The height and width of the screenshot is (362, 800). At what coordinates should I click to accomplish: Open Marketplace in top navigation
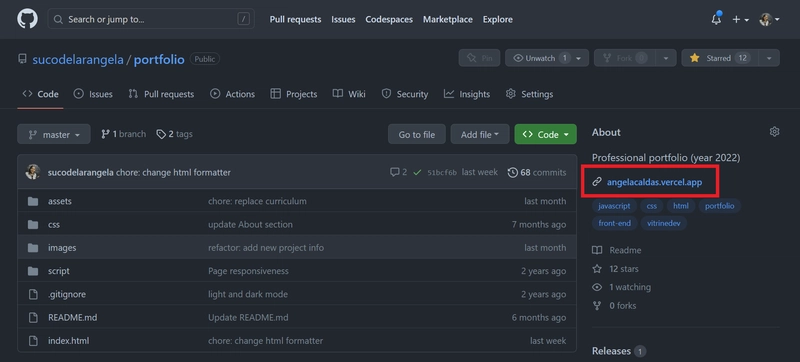coord(447,19)
